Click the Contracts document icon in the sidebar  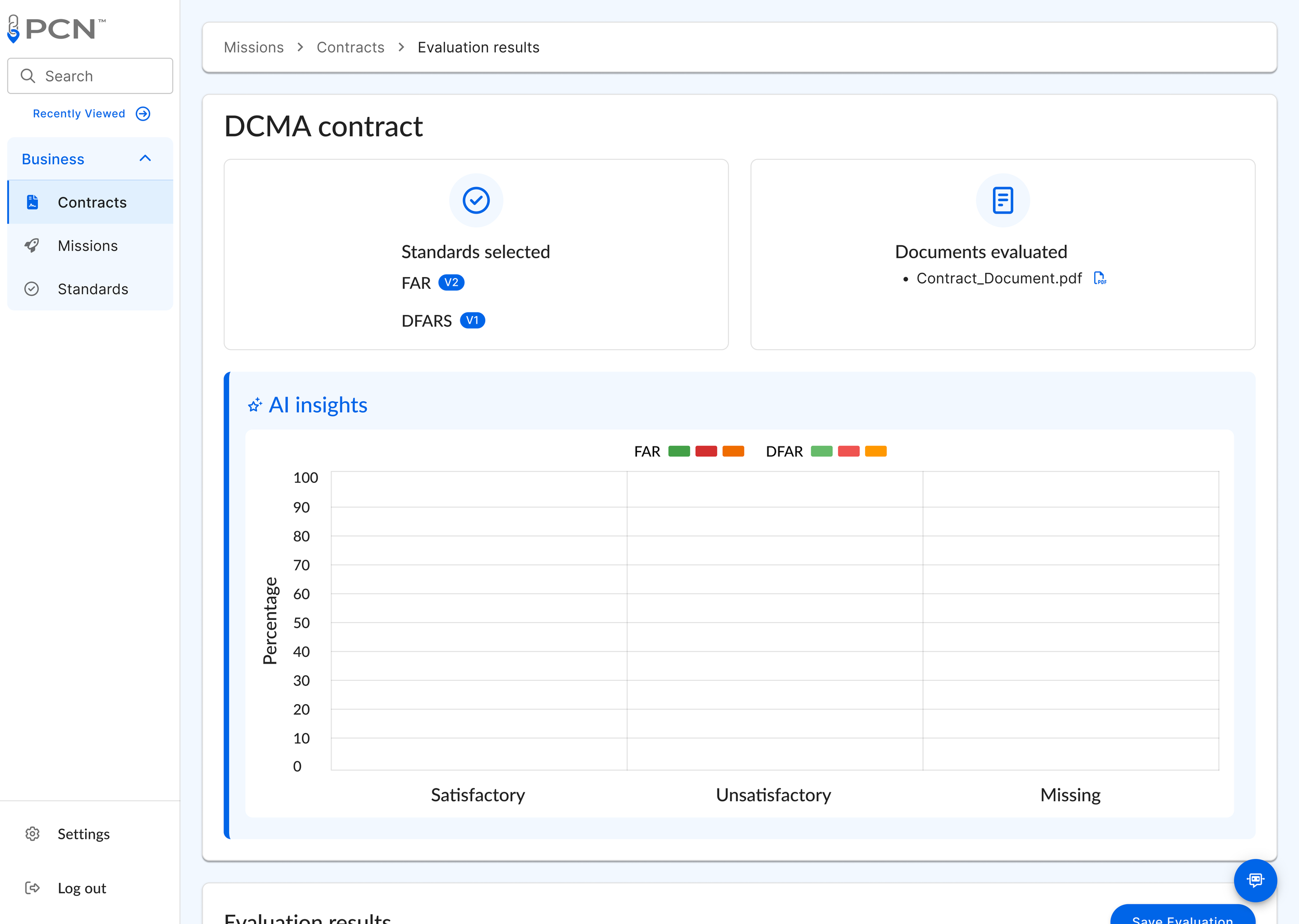tap(32, 203)
